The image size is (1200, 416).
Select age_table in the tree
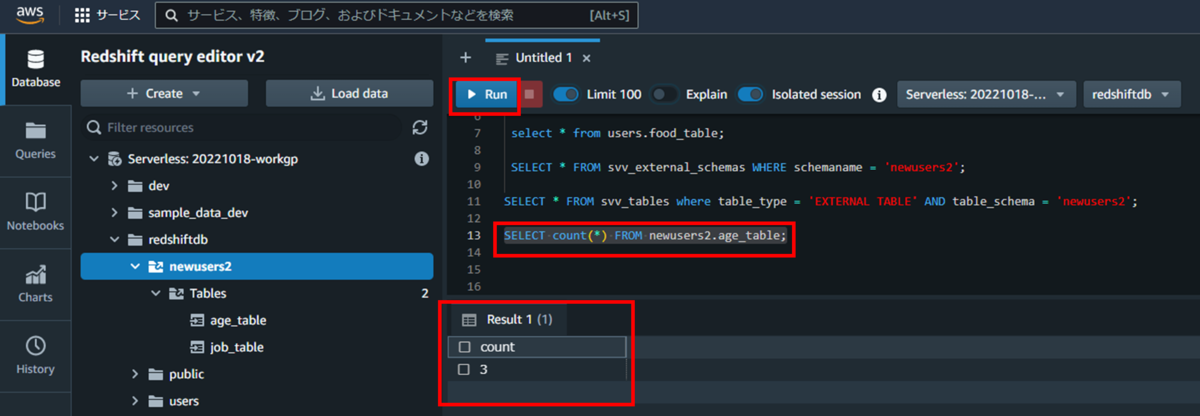coord(238,321)
